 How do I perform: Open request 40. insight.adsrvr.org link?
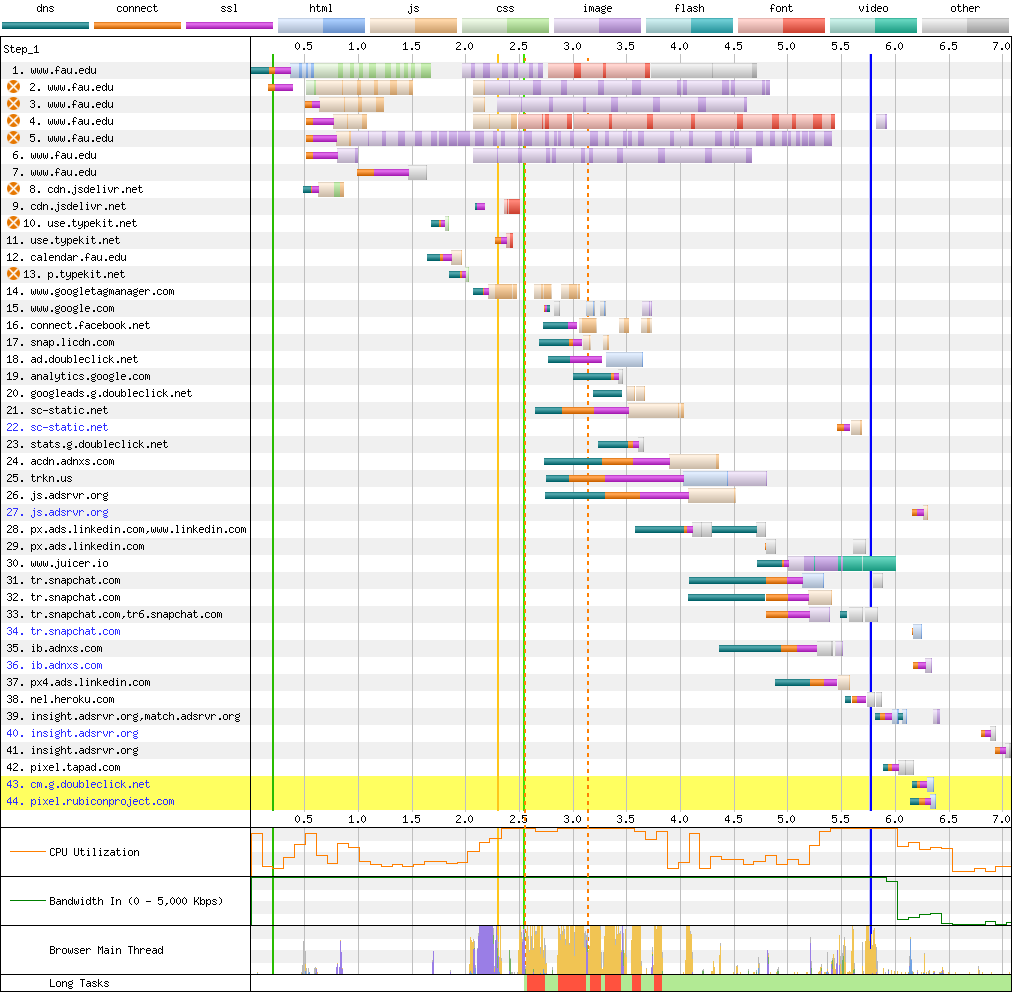[x=72, y=733]
